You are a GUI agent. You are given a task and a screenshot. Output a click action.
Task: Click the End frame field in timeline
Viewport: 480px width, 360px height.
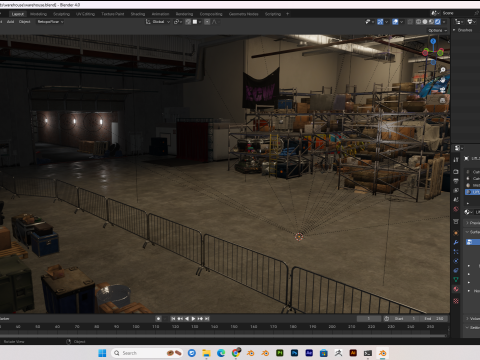pos(434,319)
